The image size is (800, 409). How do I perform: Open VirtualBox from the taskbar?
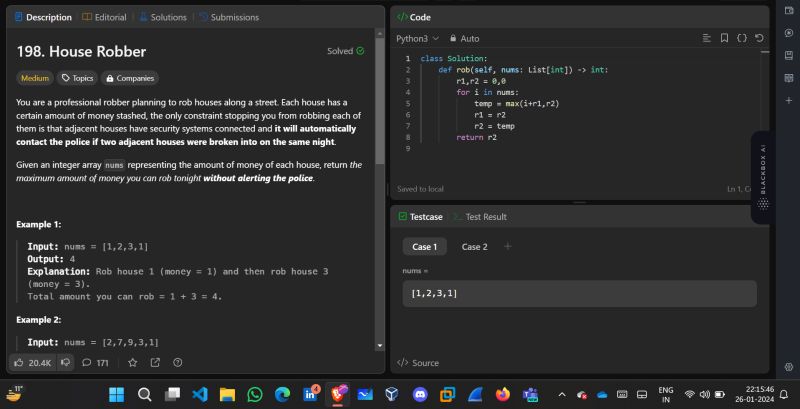click(392, 394)
